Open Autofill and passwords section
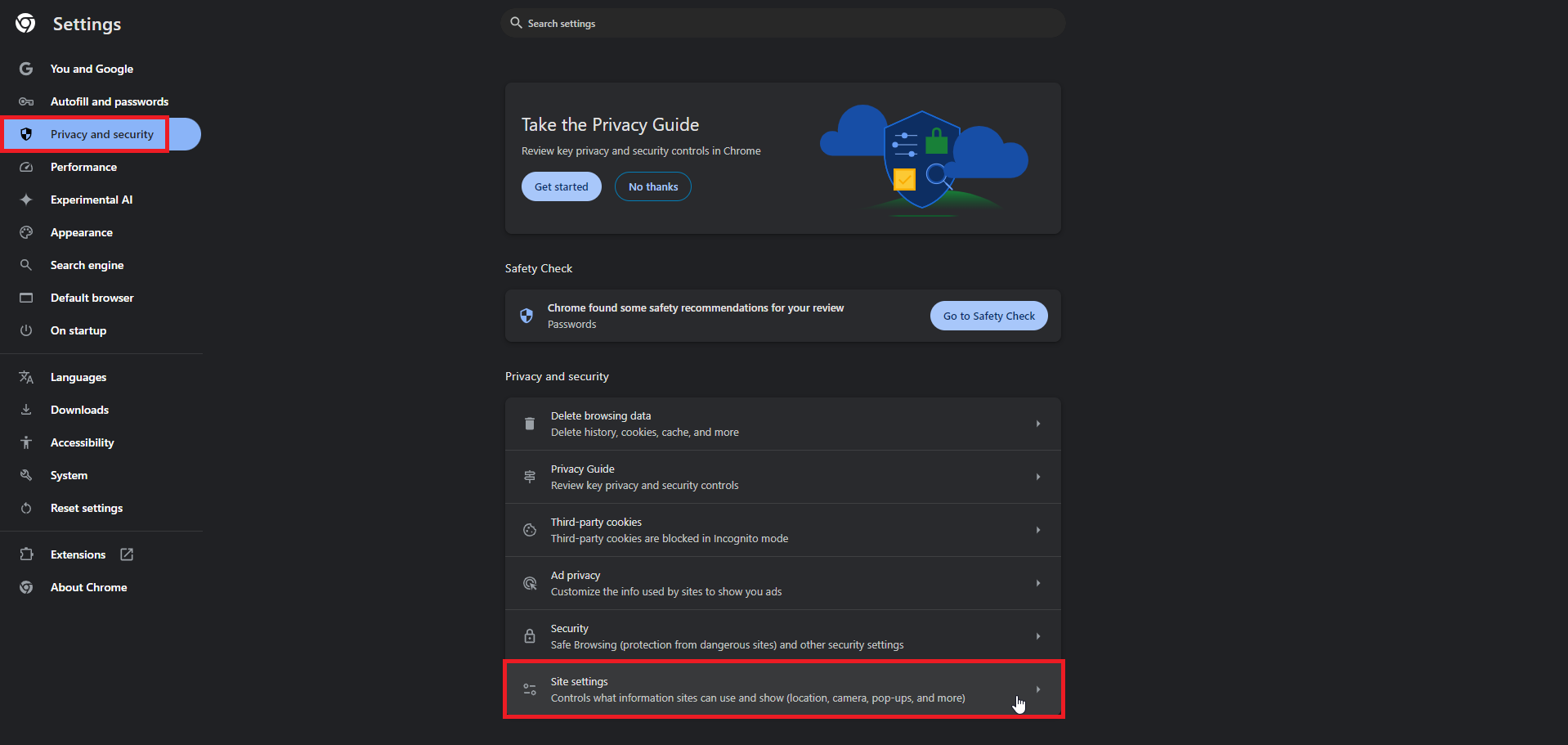 [110, 101]
